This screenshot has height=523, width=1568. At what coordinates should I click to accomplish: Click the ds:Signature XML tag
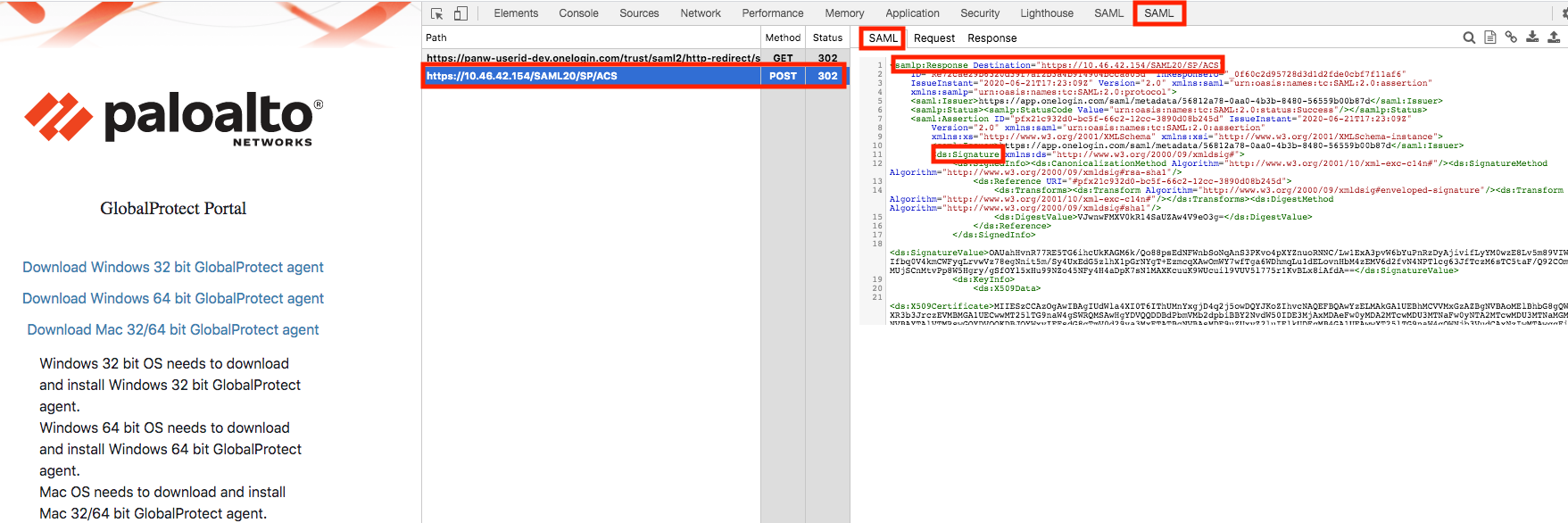pos(967,154)
